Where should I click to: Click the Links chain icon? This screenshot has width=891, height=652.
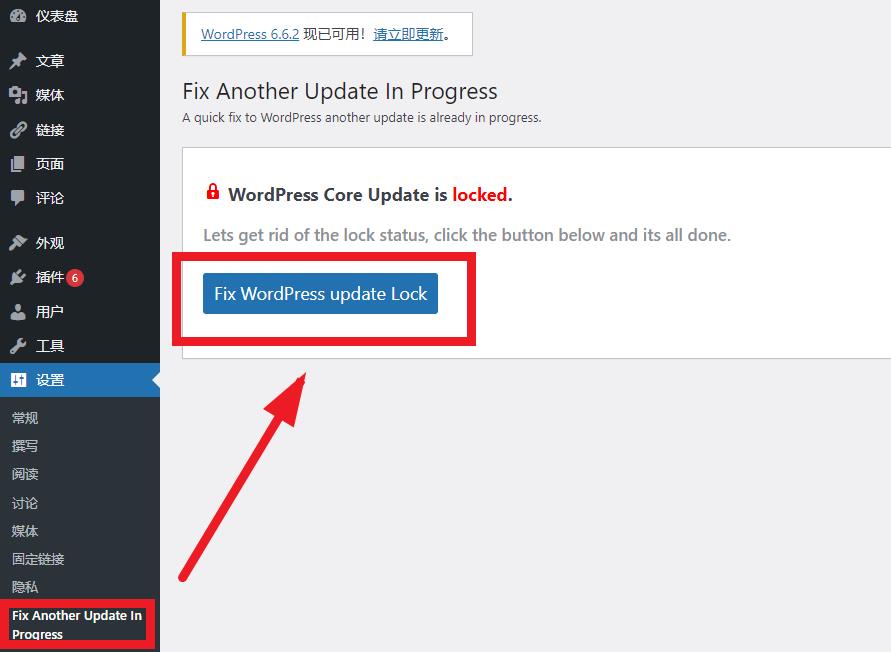18,130
